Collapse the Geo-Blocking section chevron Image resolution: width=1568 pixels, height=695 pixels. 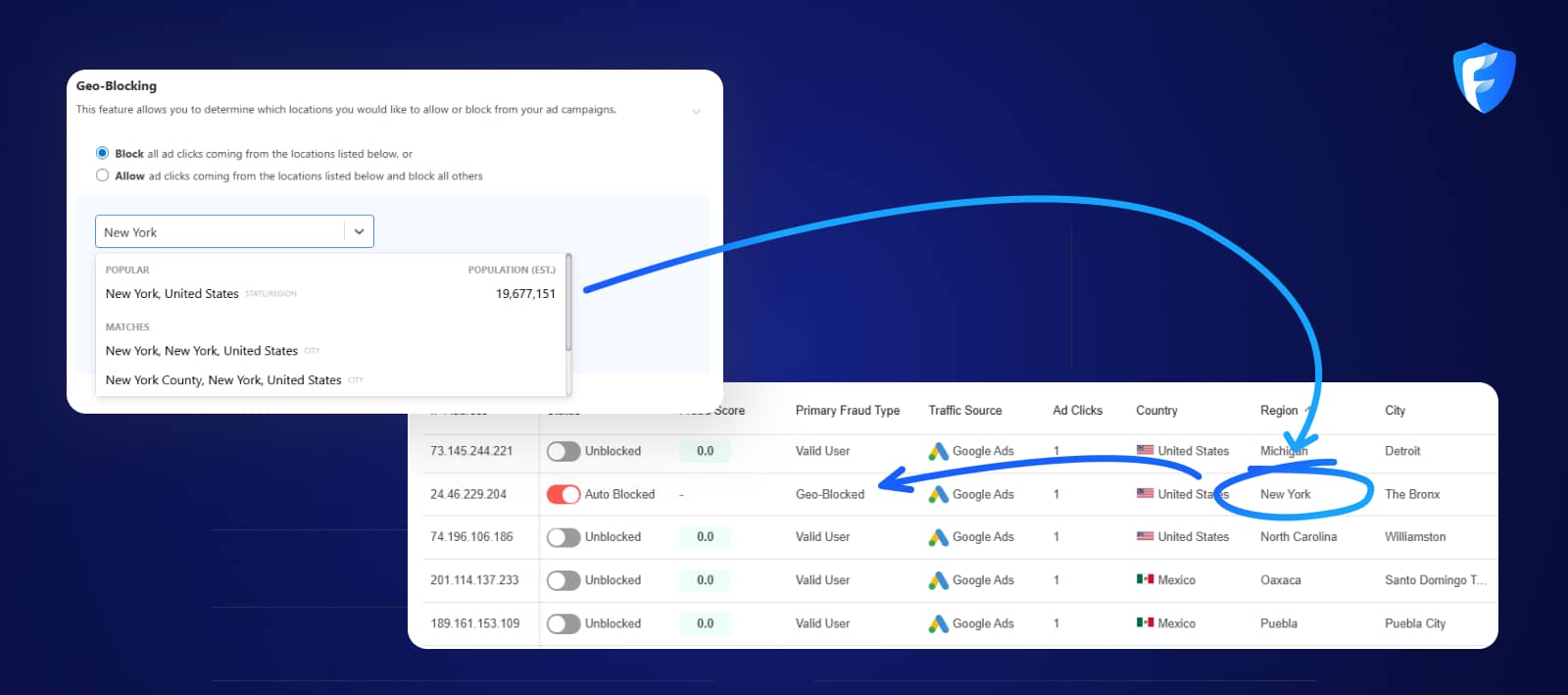point(697,111)
